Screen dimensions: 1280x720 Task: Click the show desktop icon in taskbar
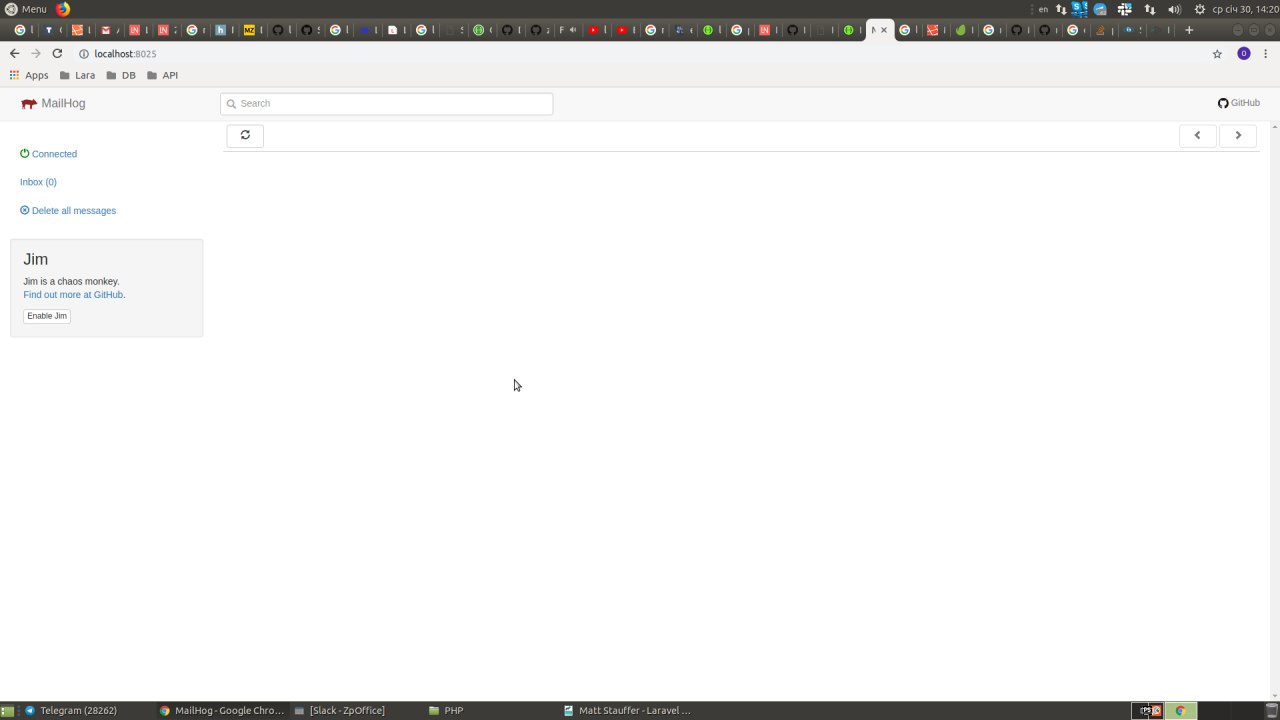7,711
